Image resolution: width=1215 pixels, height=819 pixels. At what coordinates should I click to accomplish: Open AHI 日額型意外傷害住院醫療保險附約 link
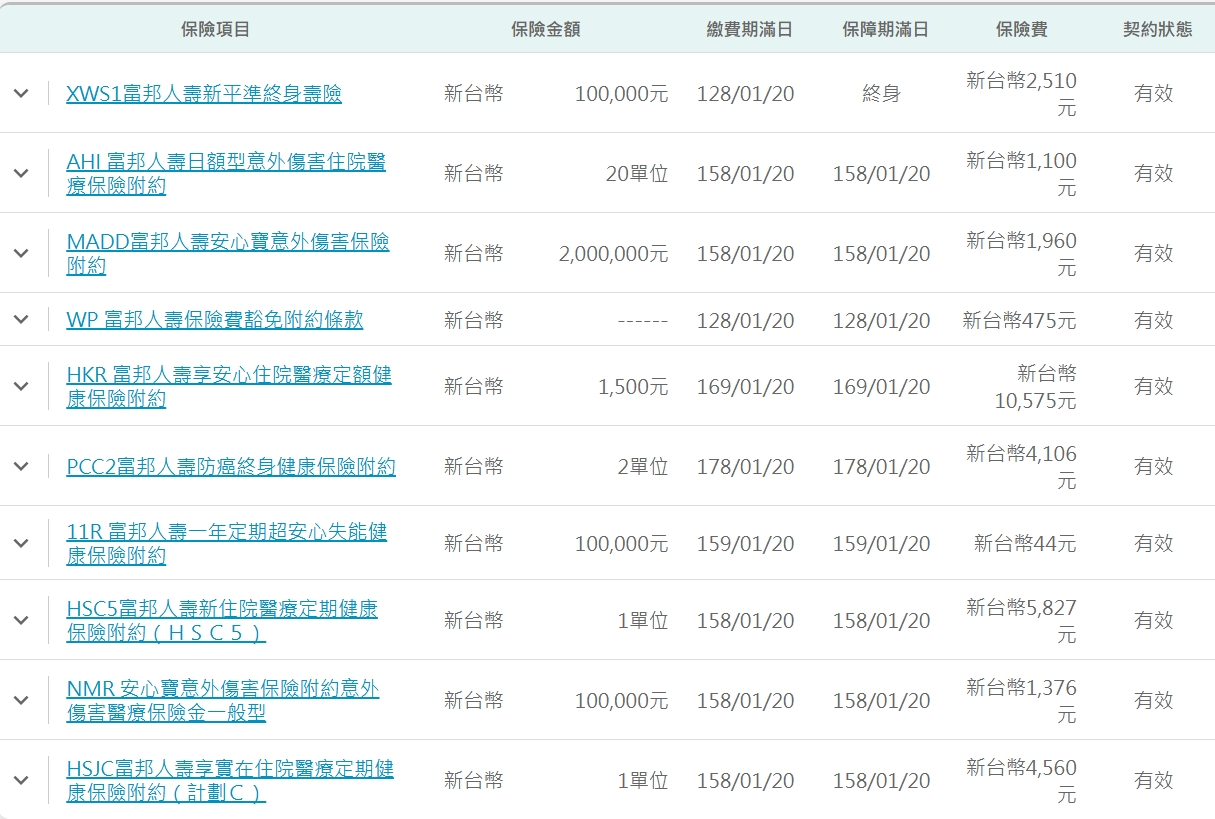click(226, 174)
